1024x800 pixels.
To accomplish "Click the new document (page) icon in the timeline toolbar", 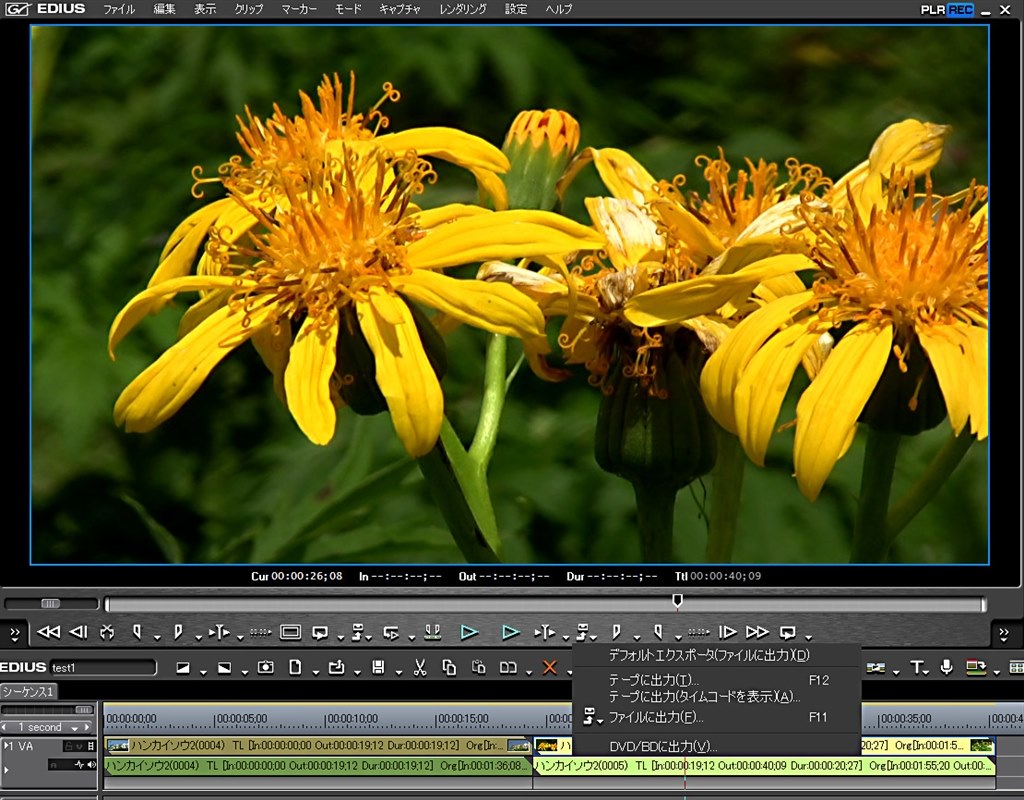I will coord(295,667).
